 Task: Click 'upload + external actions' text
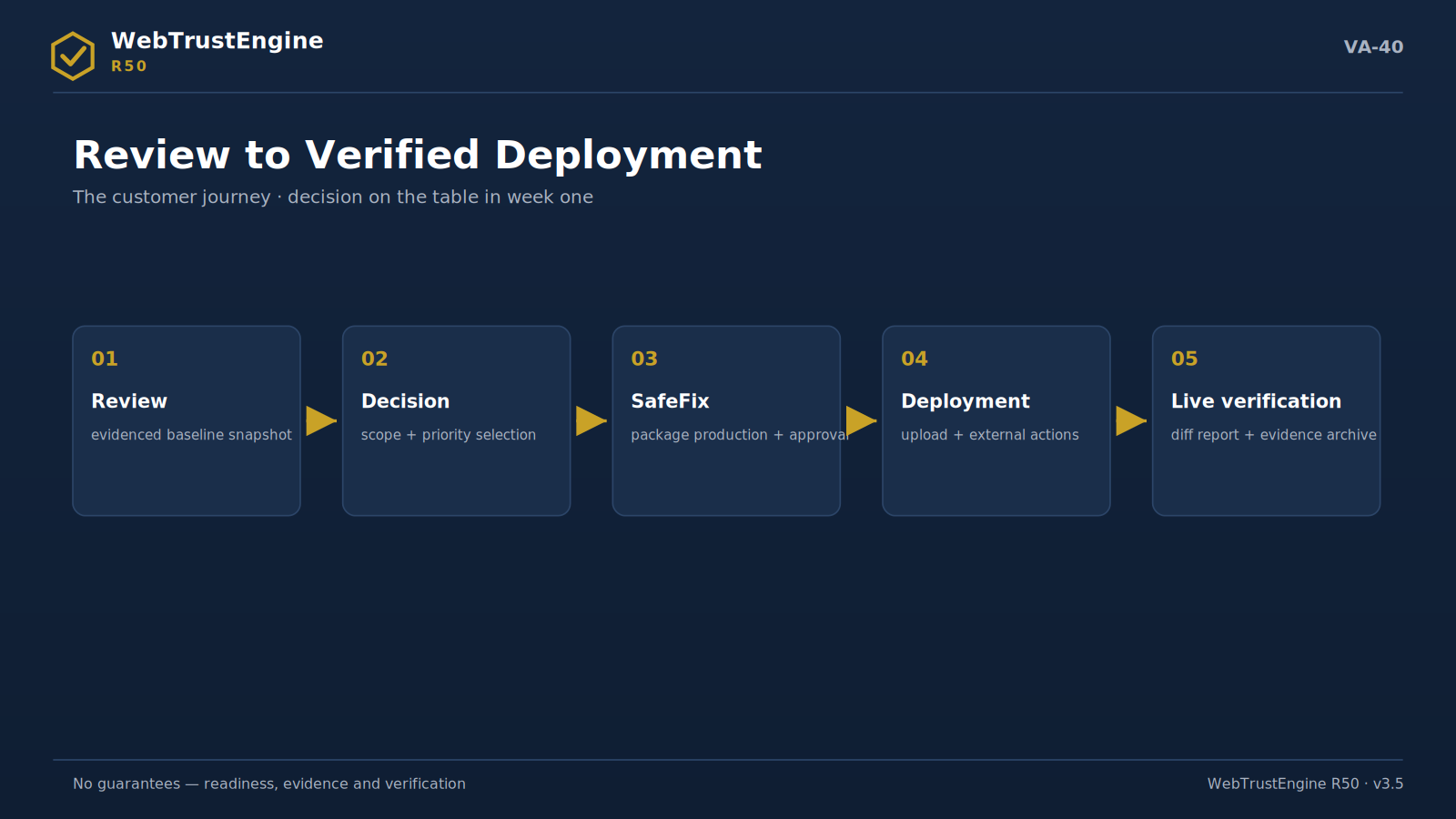tap(990, 435)
